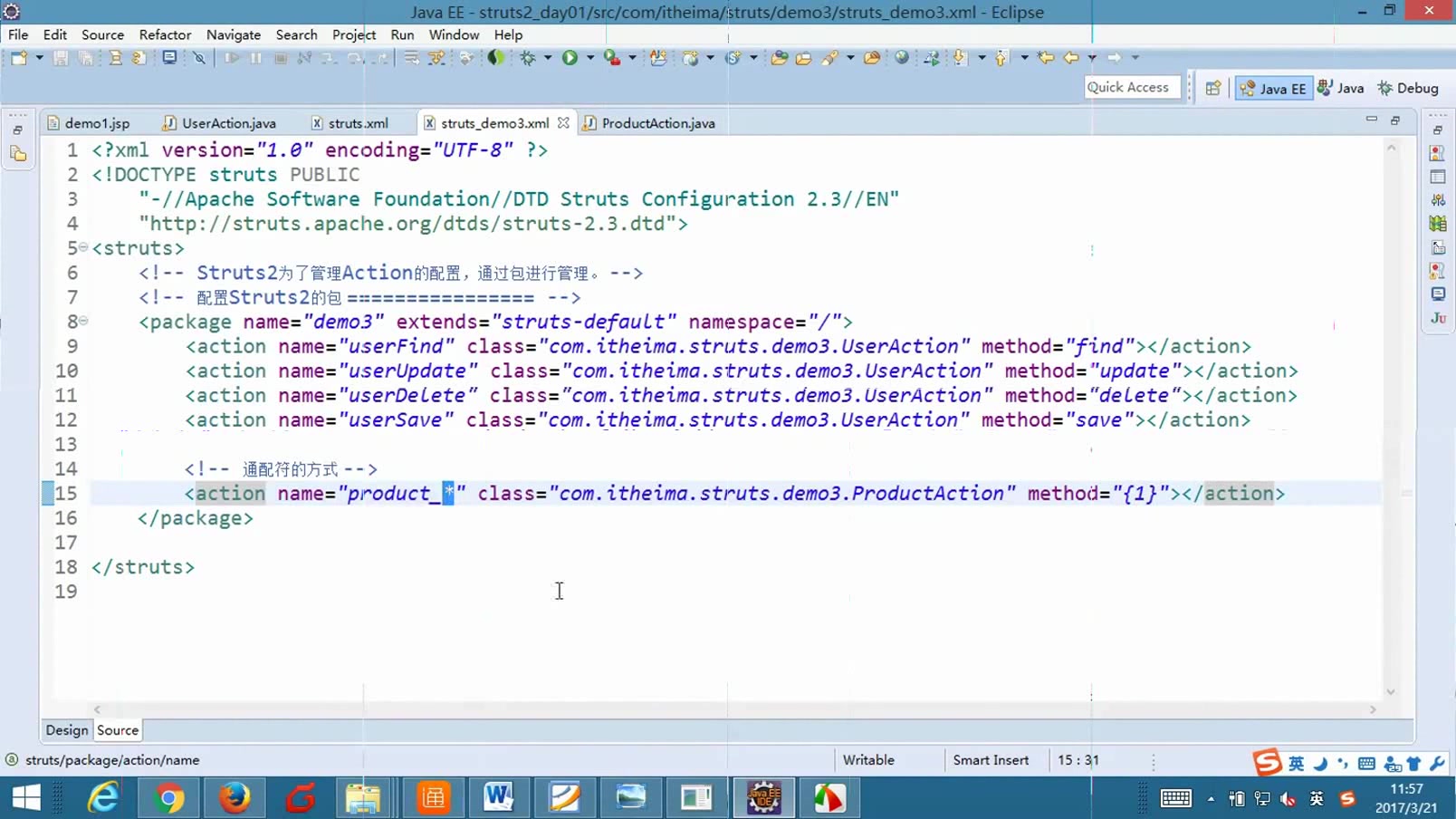Open the External Tools dropdown arrow
The width and height of the screenshot is (1456, 819).
633,58
